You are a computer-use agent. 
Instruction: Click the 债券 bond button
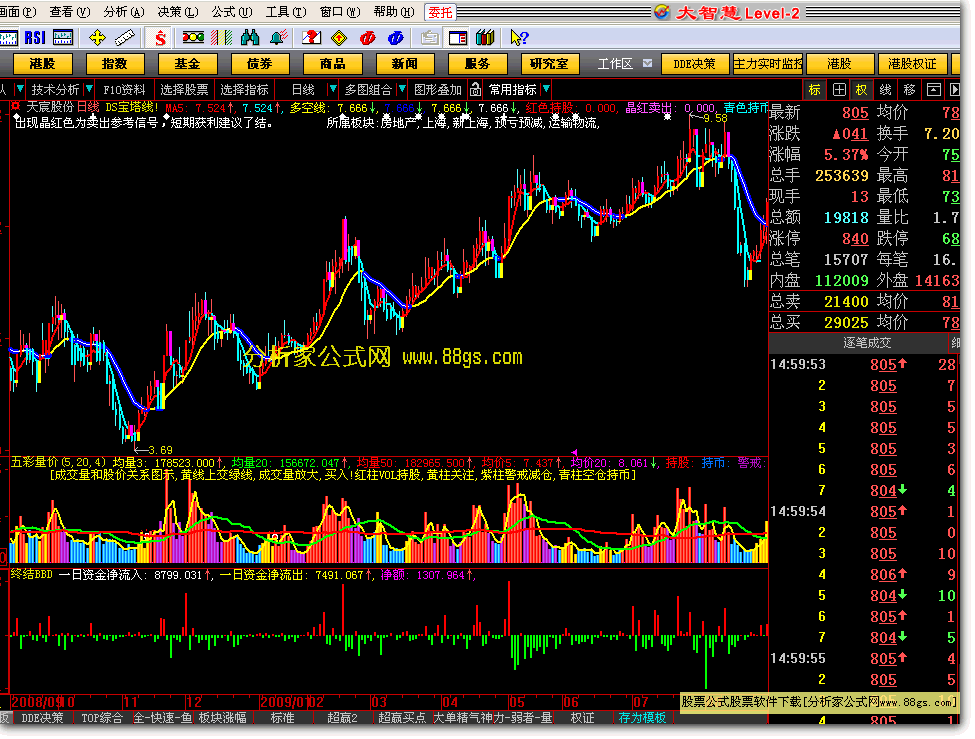click(260, 63)
